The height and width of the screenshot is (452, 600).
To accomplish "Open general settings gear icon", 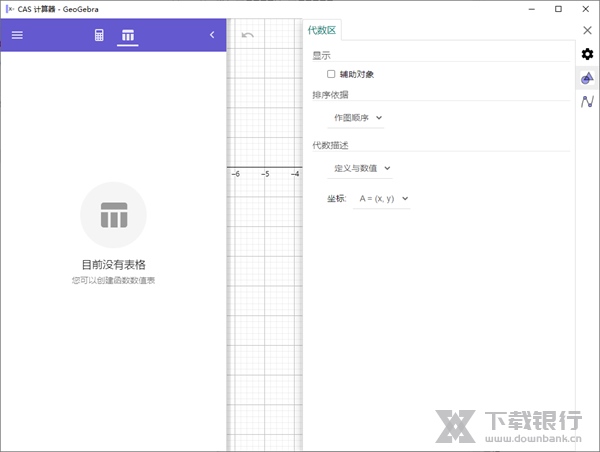I will click(x=587, y=54).
